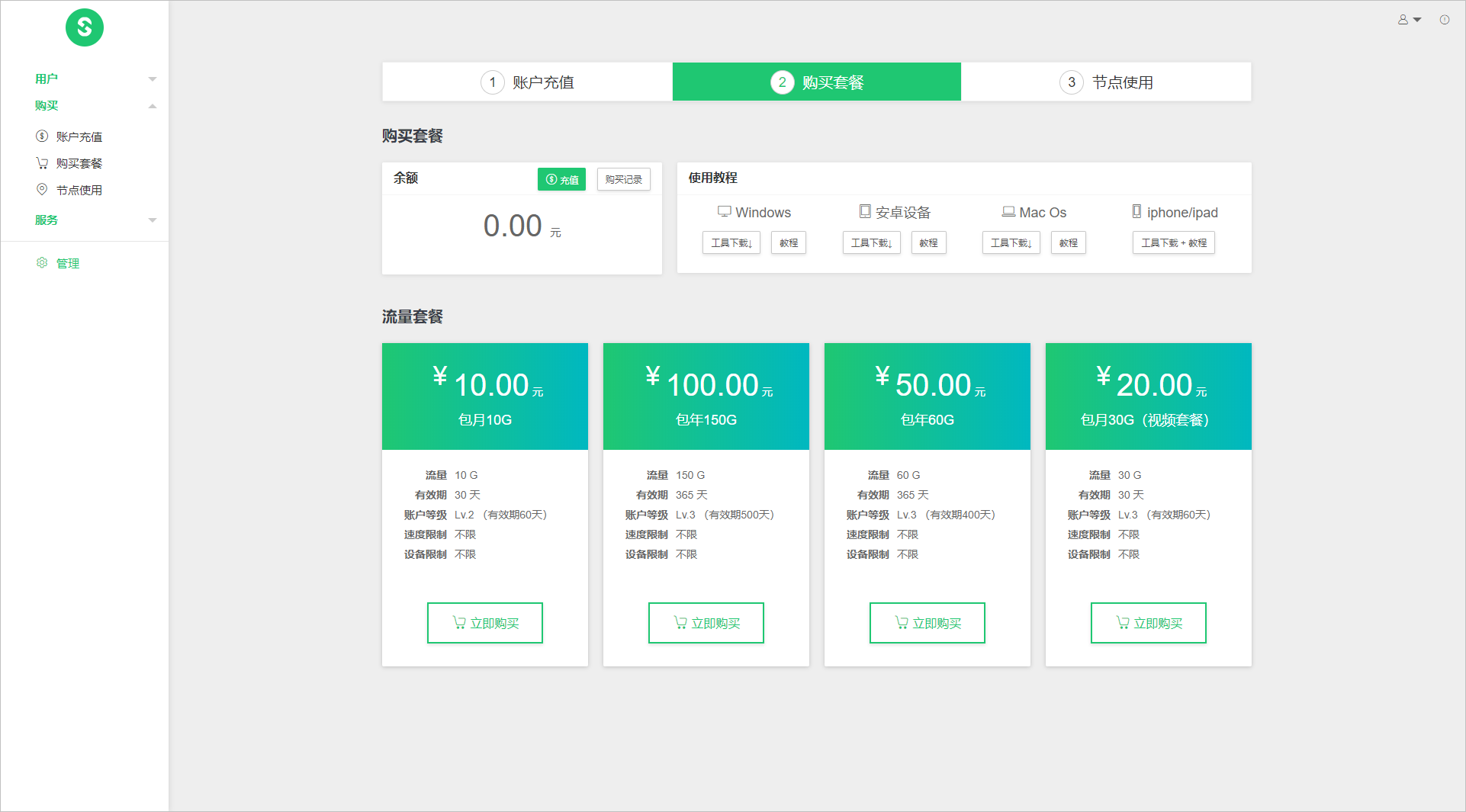Click the 管理 gear icon at sidebar bottom
The width and height of the screenshot is (1466, 812).
[x=41, y=262]
